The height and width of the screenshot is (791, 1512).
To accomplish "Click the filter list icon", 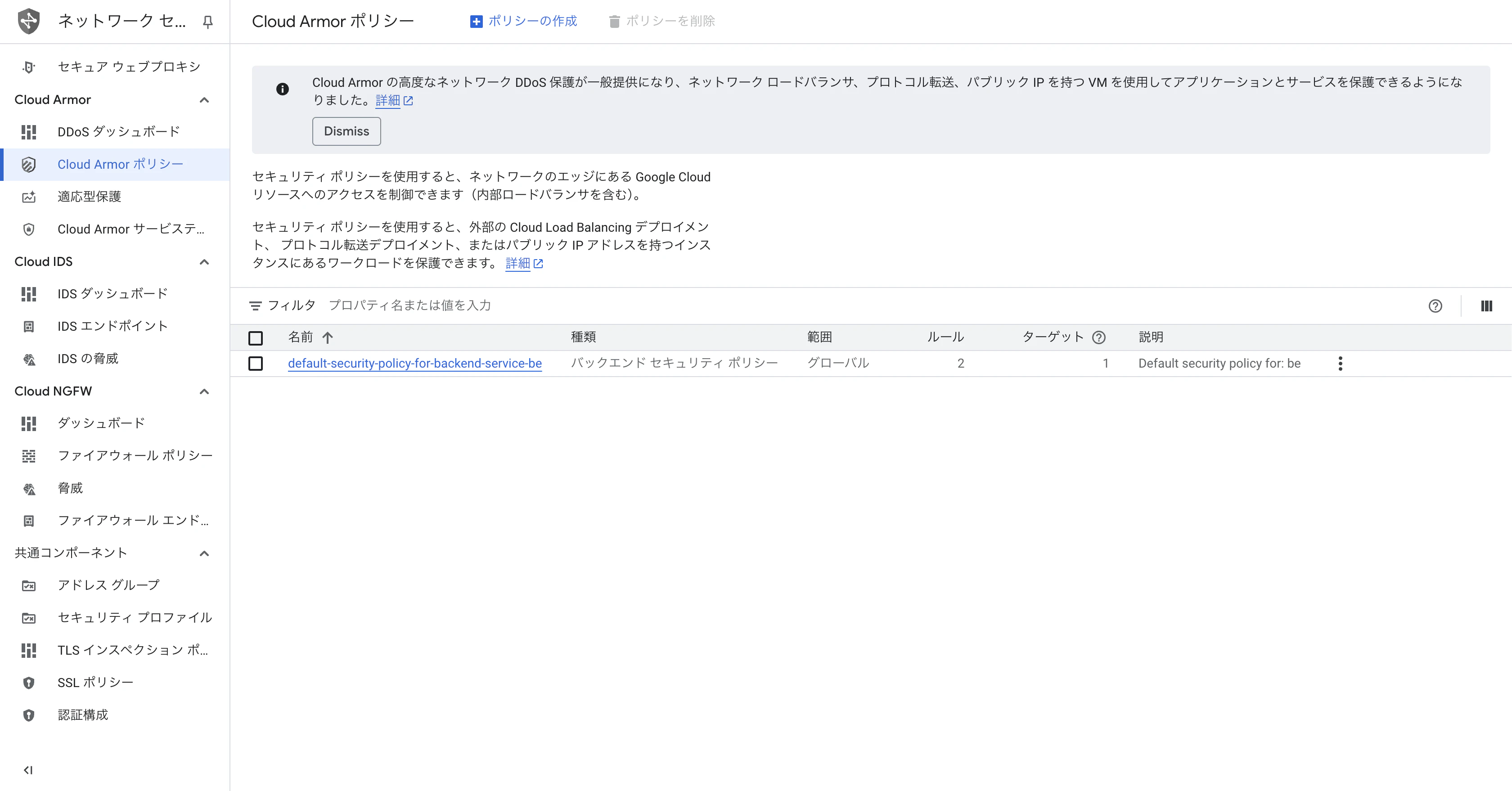I will coord(255,306).
